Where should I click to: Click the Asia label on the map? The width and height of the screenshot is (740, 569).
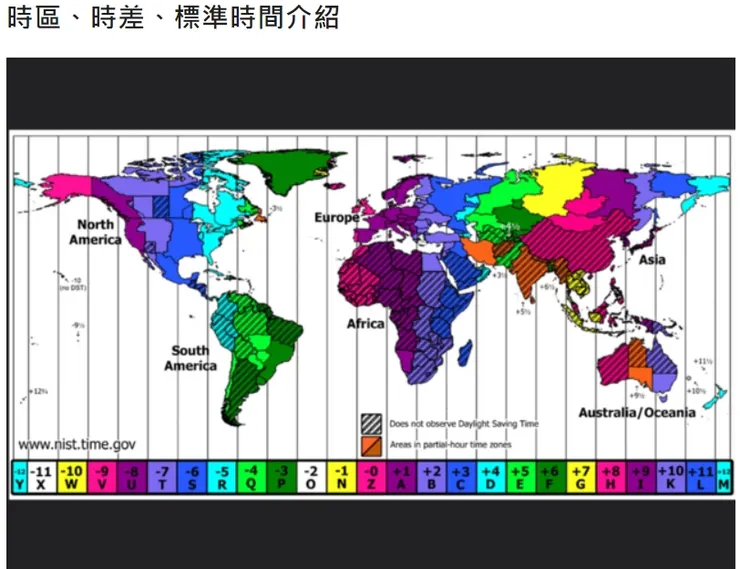point(652,259)
